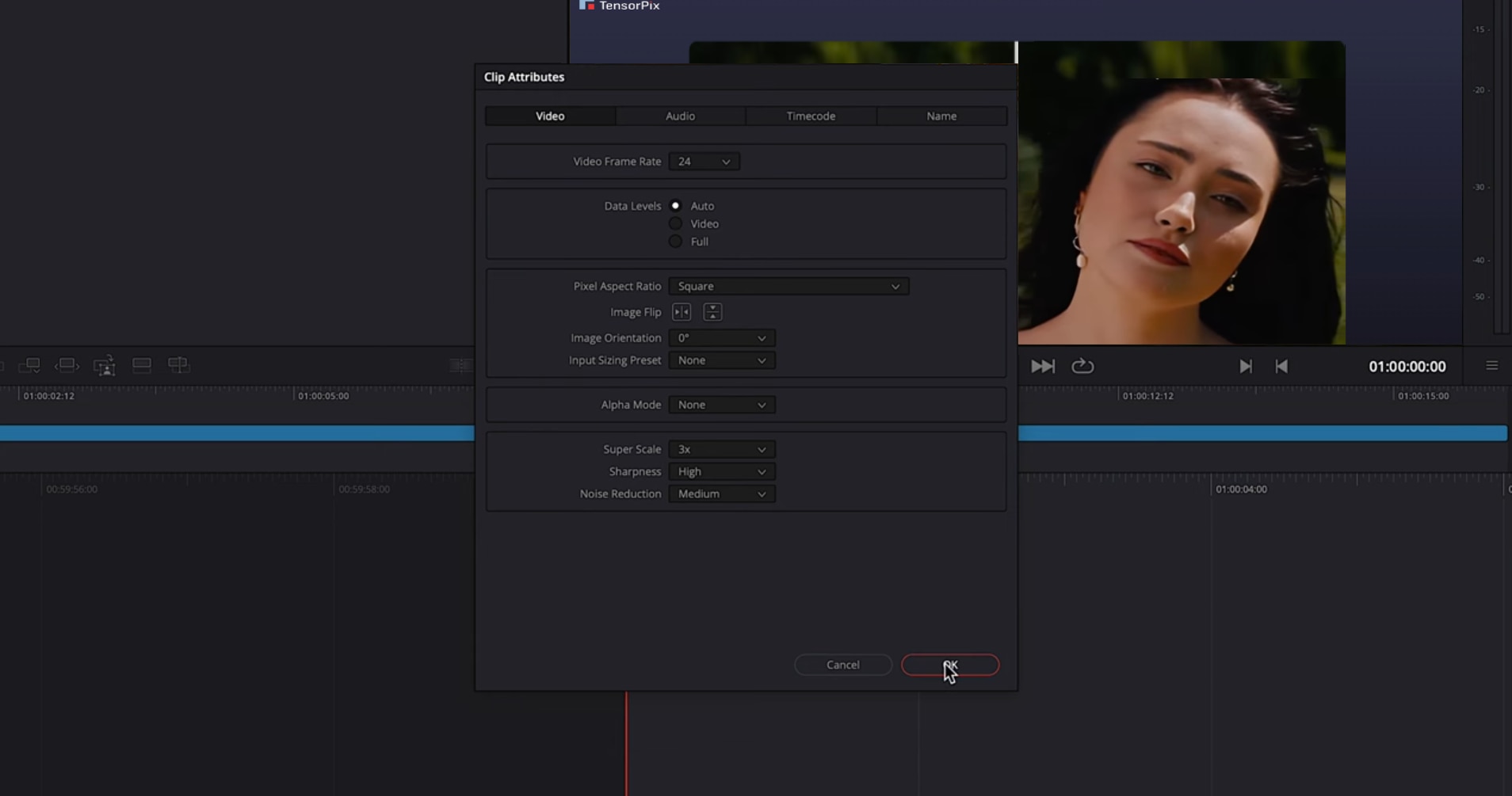Click the 01:00:04:00 lower ruler mark
Viewport: 1512px width, 796px height.
pos(1241,489)
